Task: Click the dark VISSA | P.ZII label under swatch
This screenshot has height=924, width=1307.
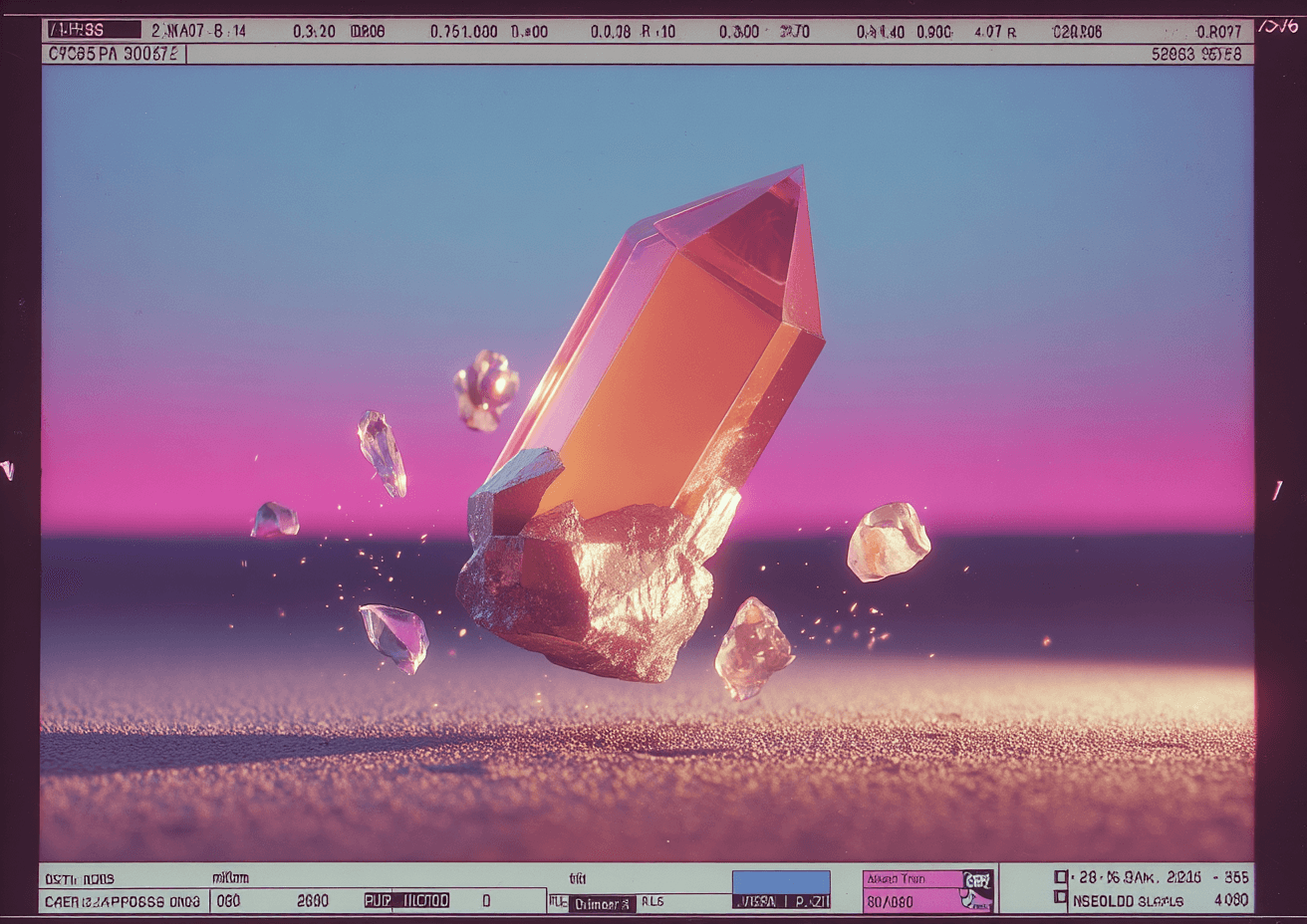Action: coord(781,901)
